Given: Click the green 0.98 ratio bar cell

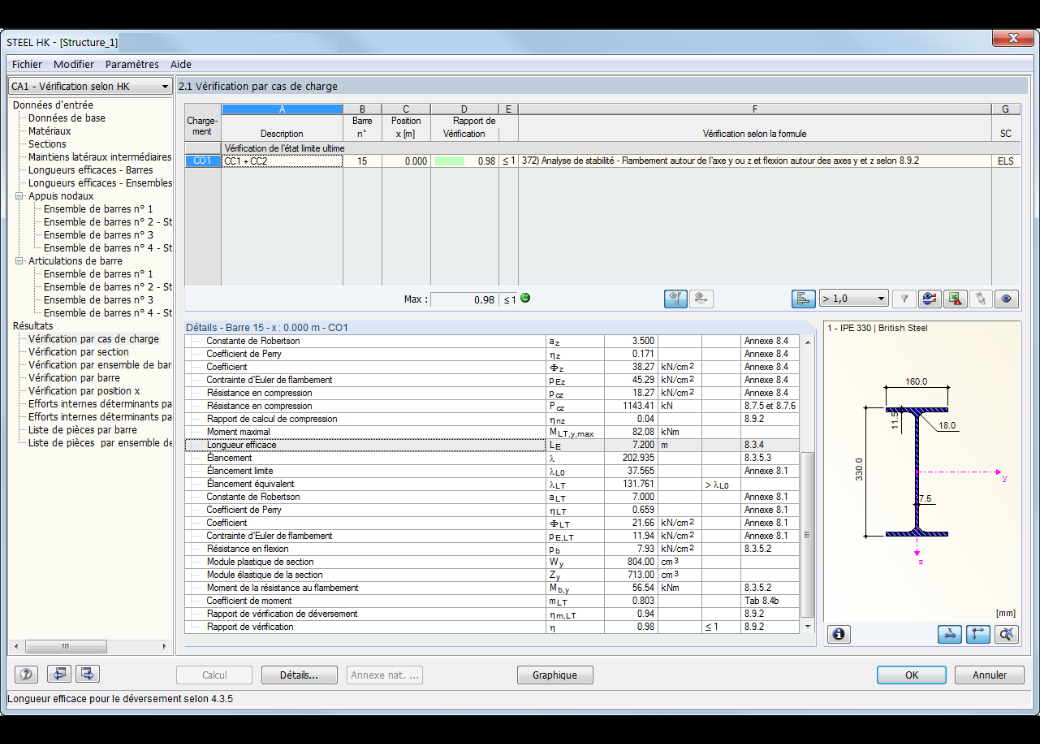Looking at the screenshot, I should click(464, 161).
